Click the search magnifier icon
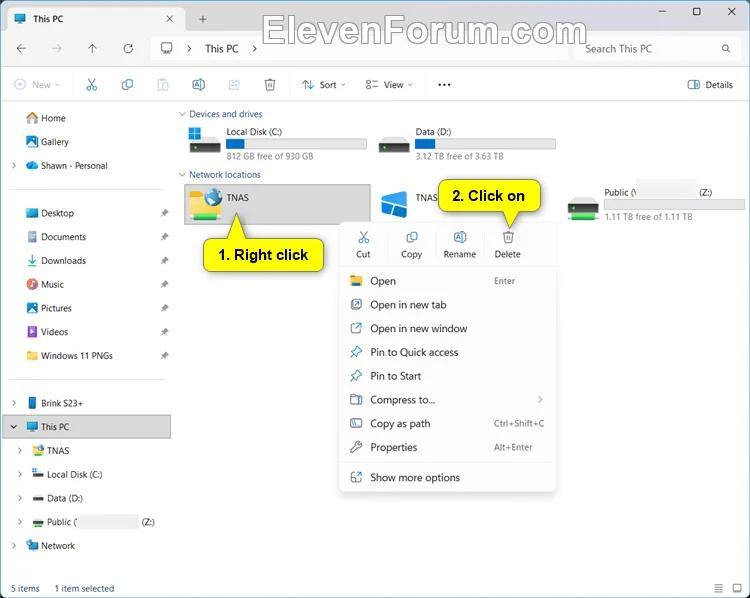Viewport: 750px width, 598px height. 726,48
